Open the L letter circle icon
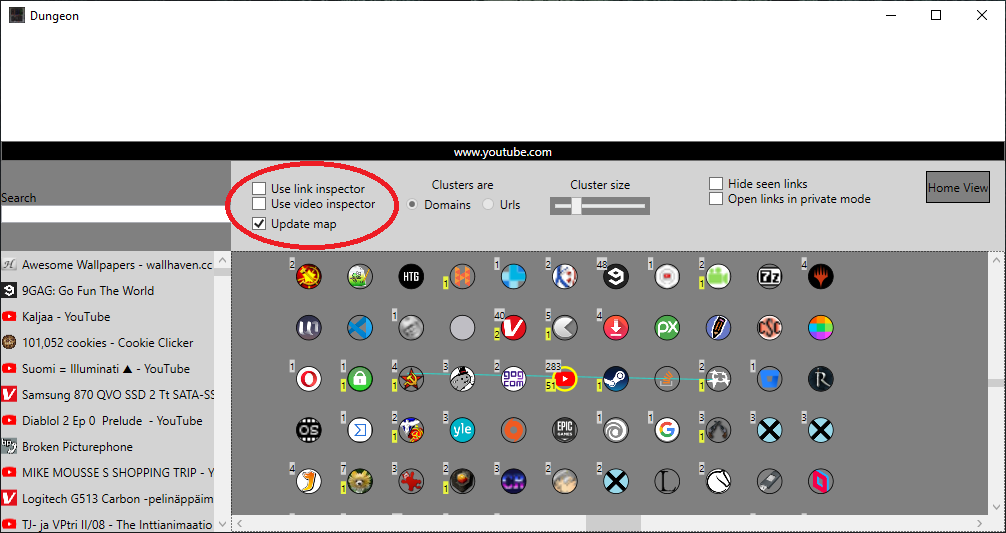 667,481
